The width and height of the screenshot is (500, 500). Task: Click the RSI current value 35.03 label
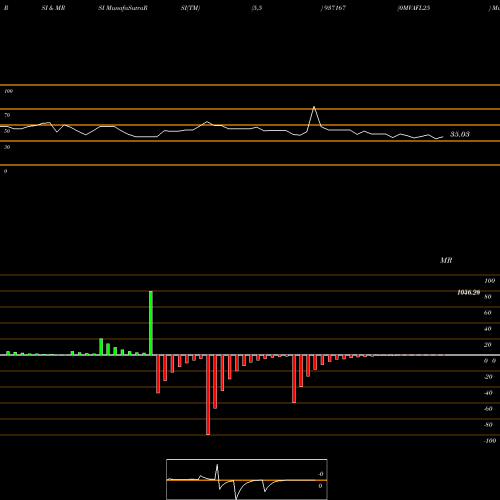(x=460, y=134)
